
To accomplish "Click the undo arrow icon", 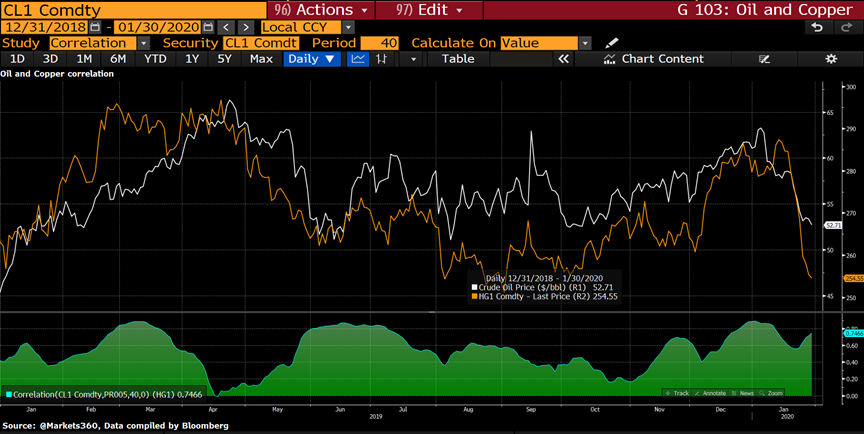I will point(817,27).
